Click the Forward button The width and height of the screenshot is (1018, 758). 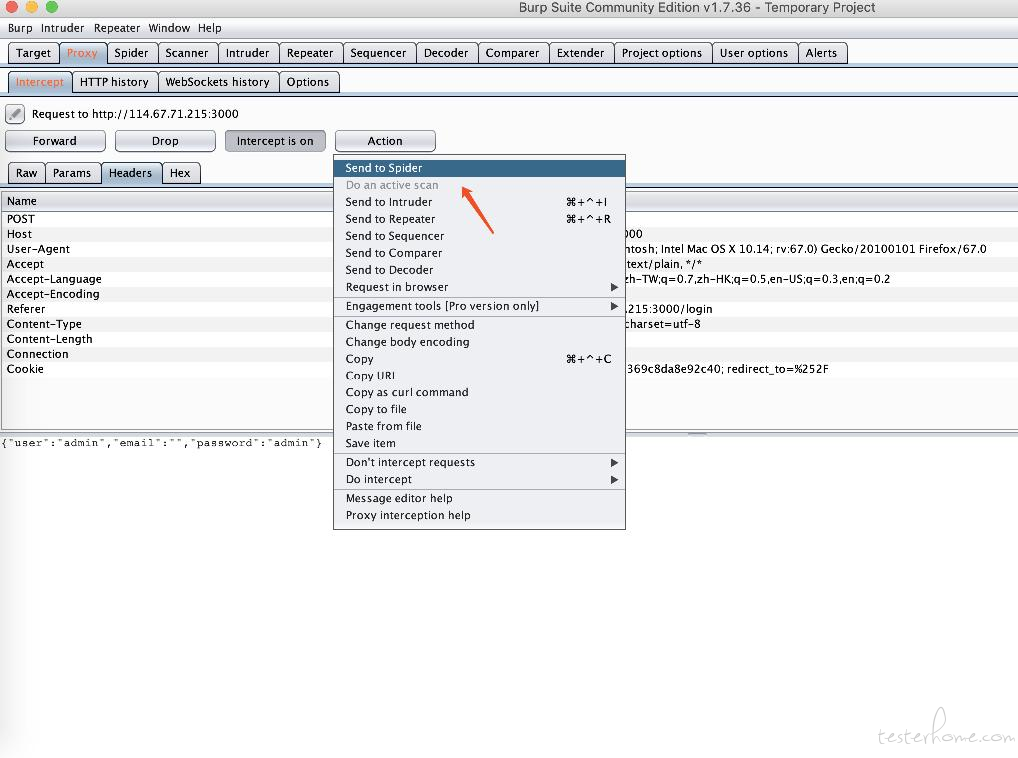(x=55, y=141)
